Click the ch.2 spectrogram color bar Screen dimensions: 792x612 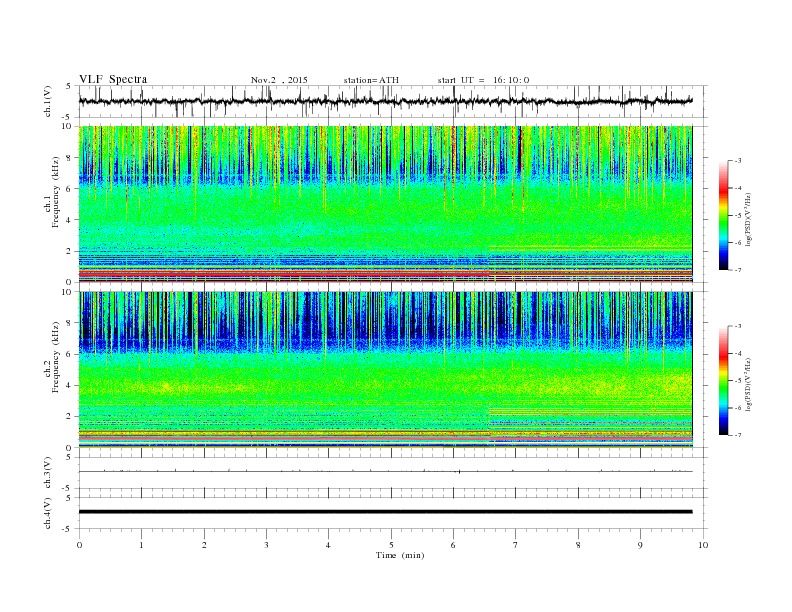pos(723,380)
